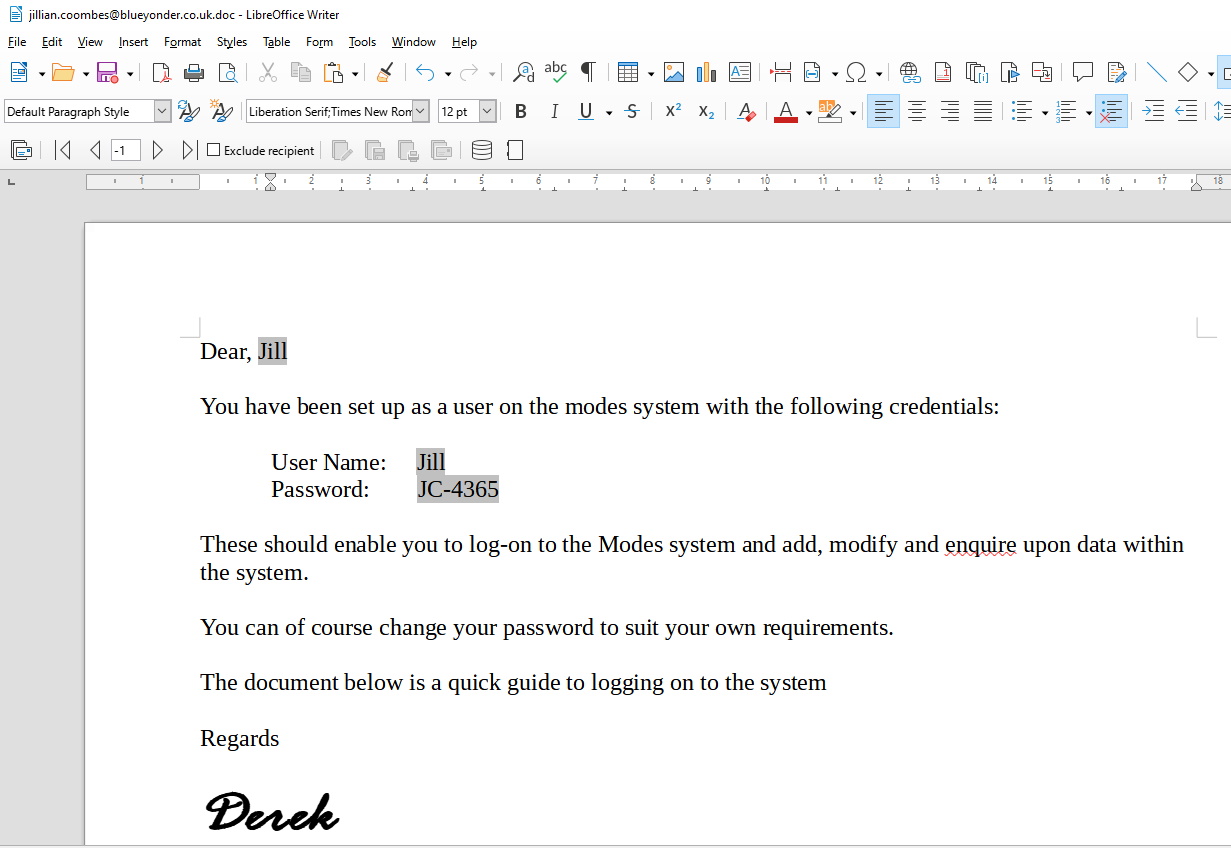
Task: Set Justified alignment
Action: click(x=983, y=112)
